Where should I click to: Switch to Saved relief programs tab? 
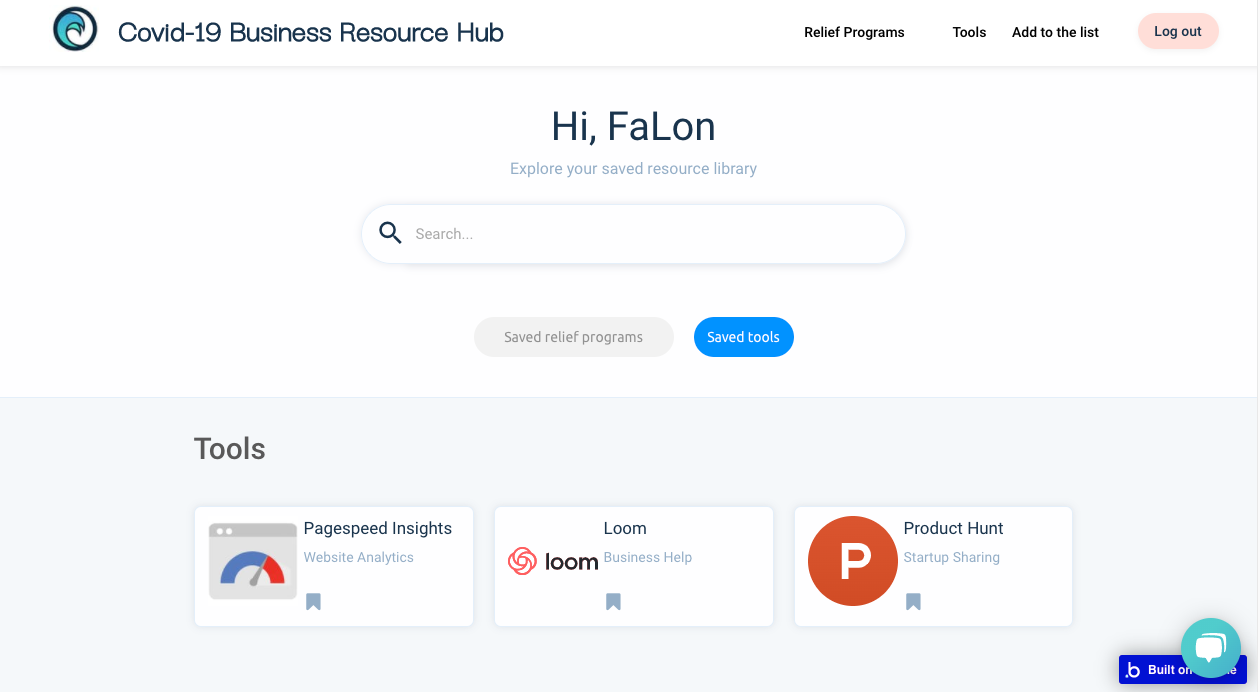[573, 337]
